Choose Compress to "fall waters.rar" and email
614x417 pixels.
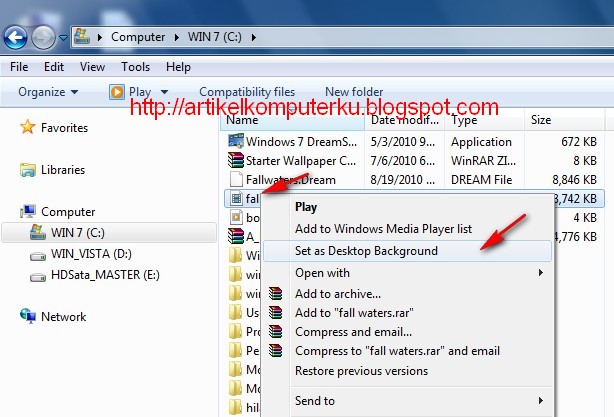[x=407, y=351]
